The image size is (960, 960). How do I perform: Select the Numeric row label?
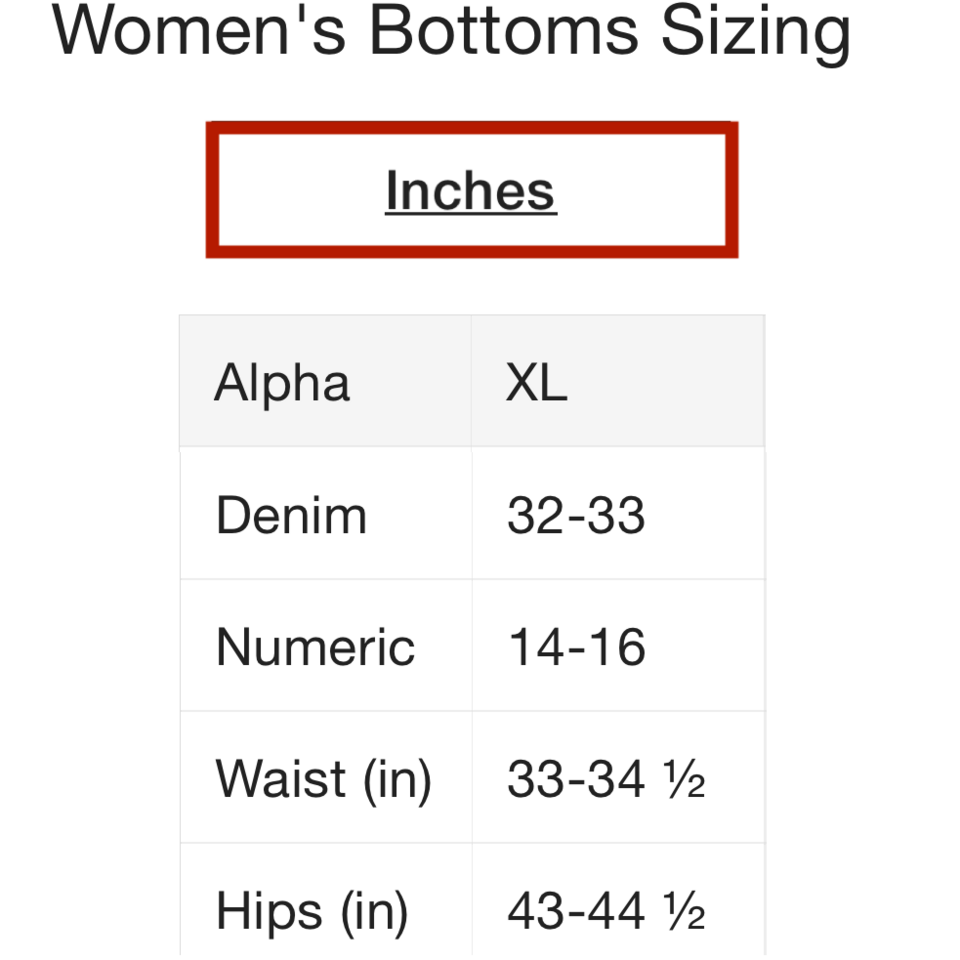[315, 647]
